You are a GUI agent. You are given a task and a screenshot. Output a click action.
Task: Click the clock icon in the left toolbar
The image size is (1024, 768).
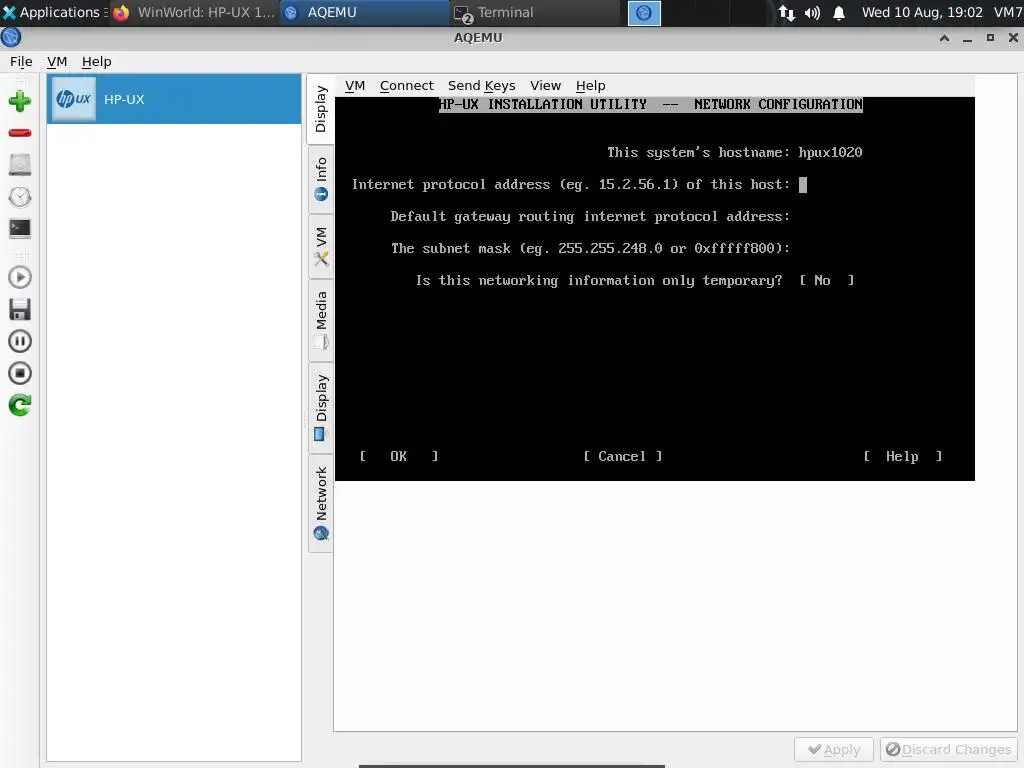(20, 197)
